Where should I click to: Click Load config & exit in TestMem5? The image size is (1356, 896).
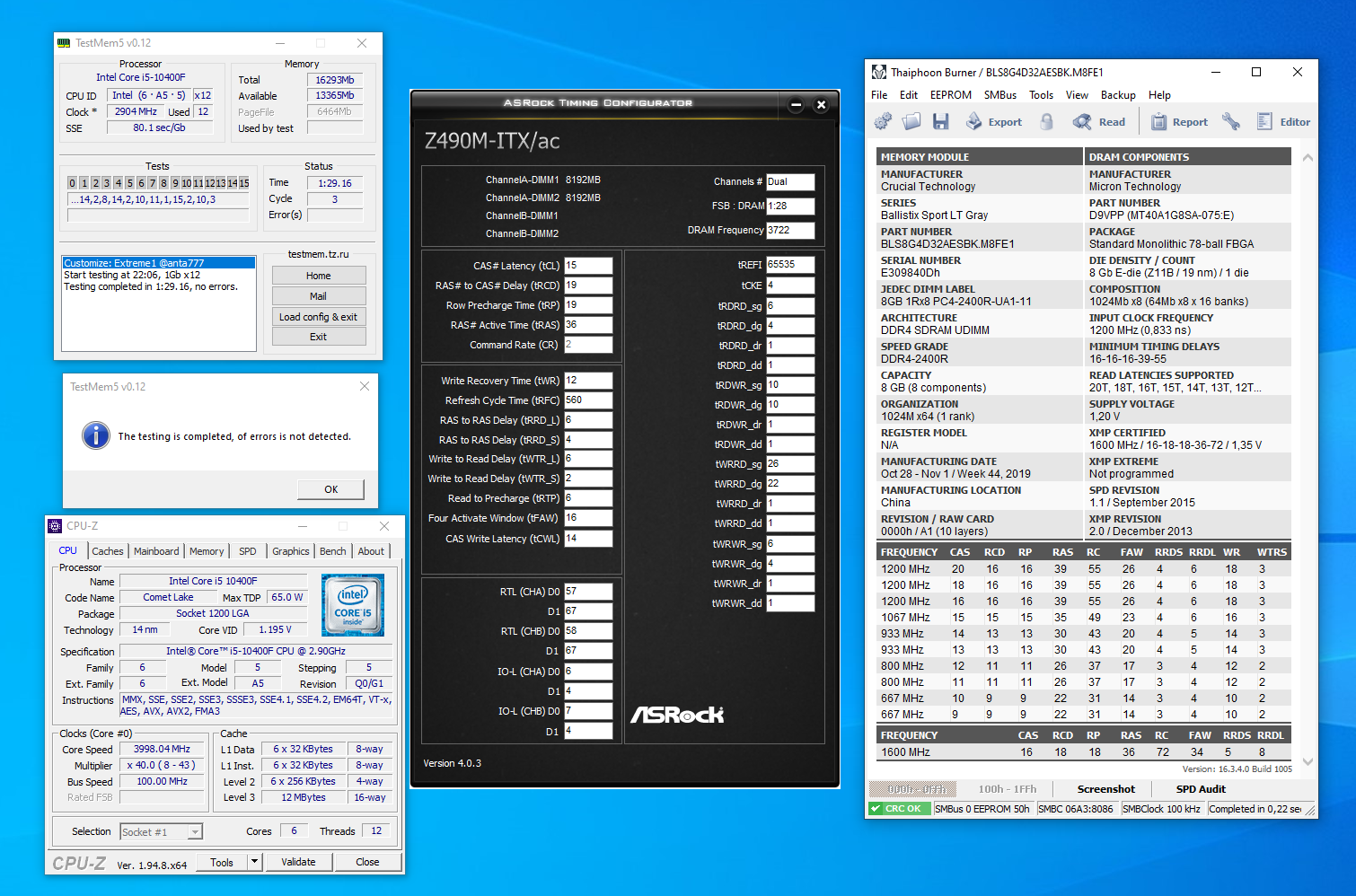point(319,317)
